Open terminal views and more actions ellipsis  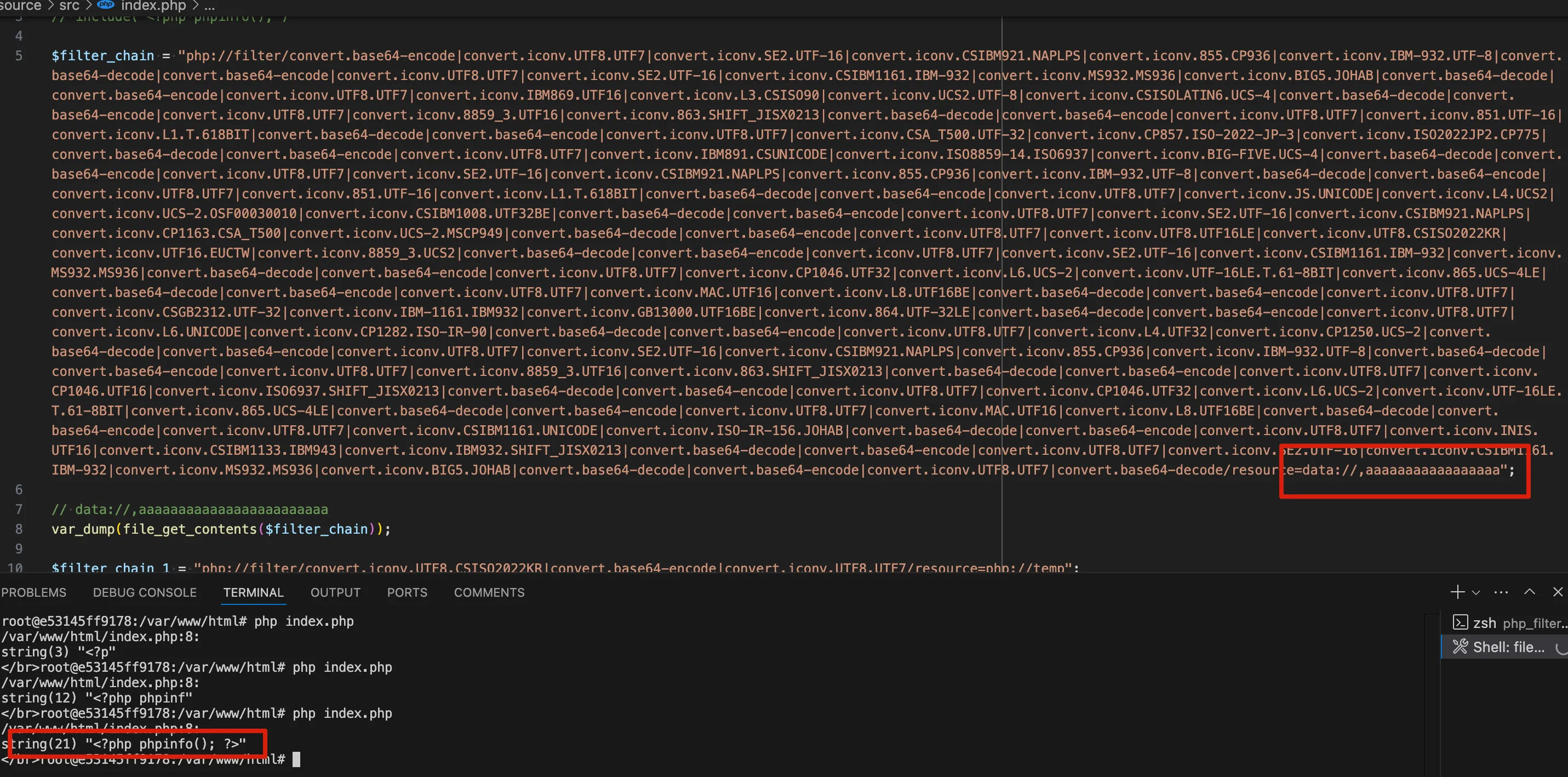click(x=1501, y=592)
